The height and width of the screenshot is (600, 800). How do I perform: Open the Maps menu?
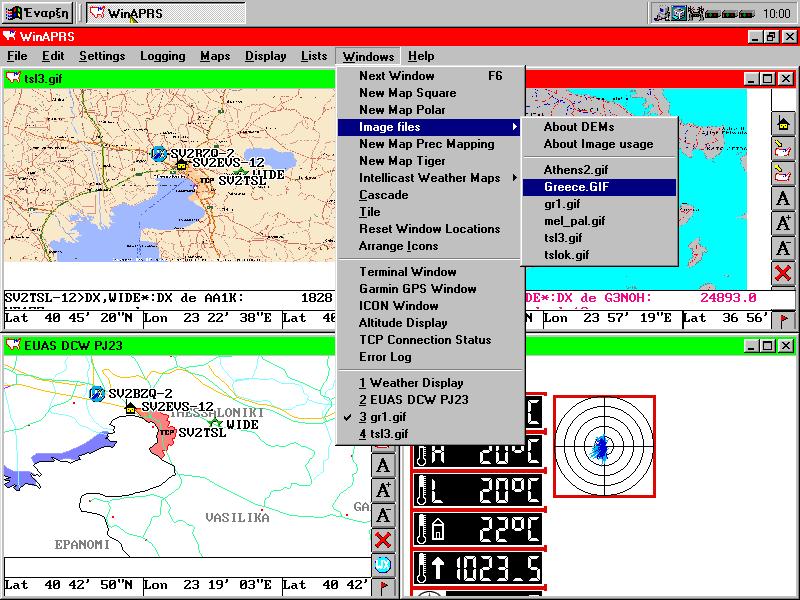click(x=215, y=56)
